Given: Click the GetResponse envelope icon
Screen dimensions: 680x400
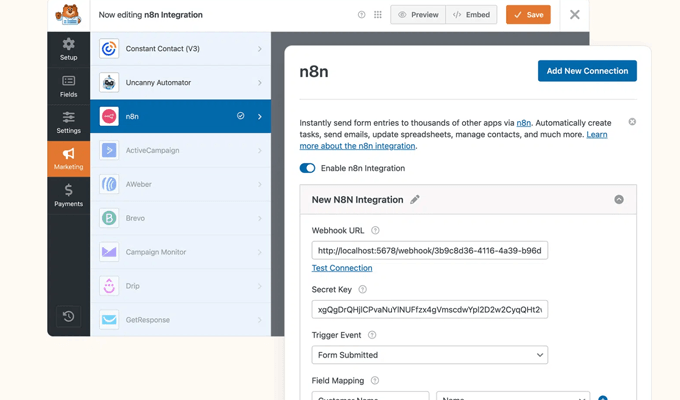Looking at the screenshot, I should [x=109, y=320].
